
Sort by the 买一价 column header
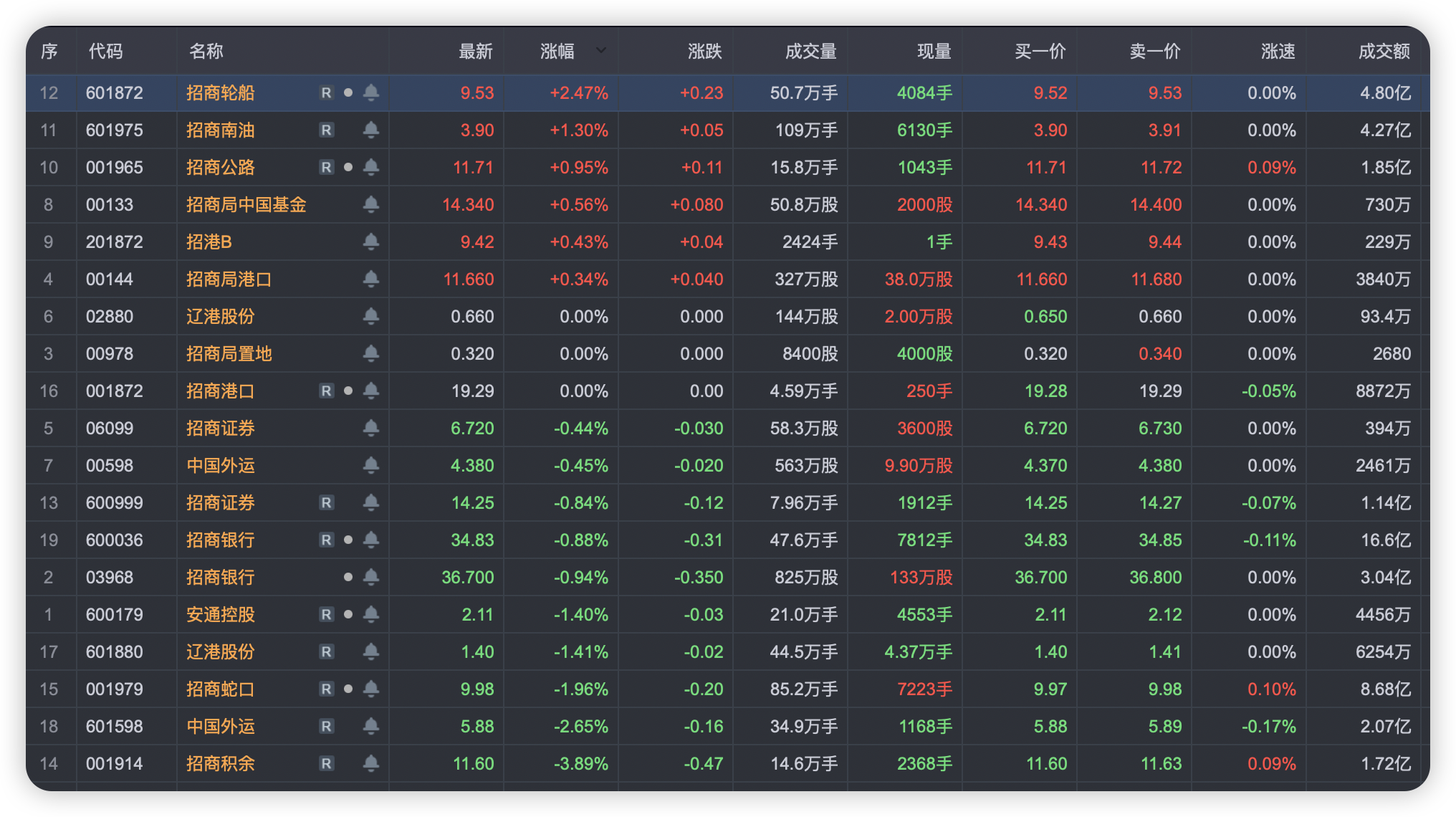[x=1040, y=51]
